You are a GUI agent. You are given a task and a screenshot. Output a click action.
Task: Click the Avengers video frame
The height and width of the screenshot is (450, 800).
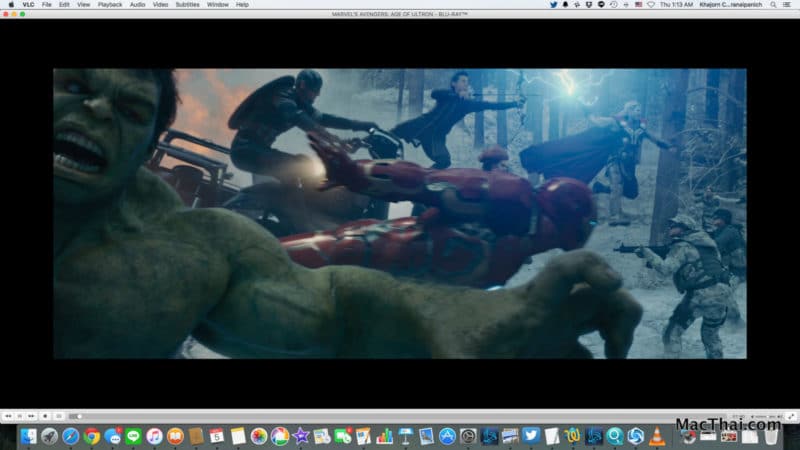point(399,213)
